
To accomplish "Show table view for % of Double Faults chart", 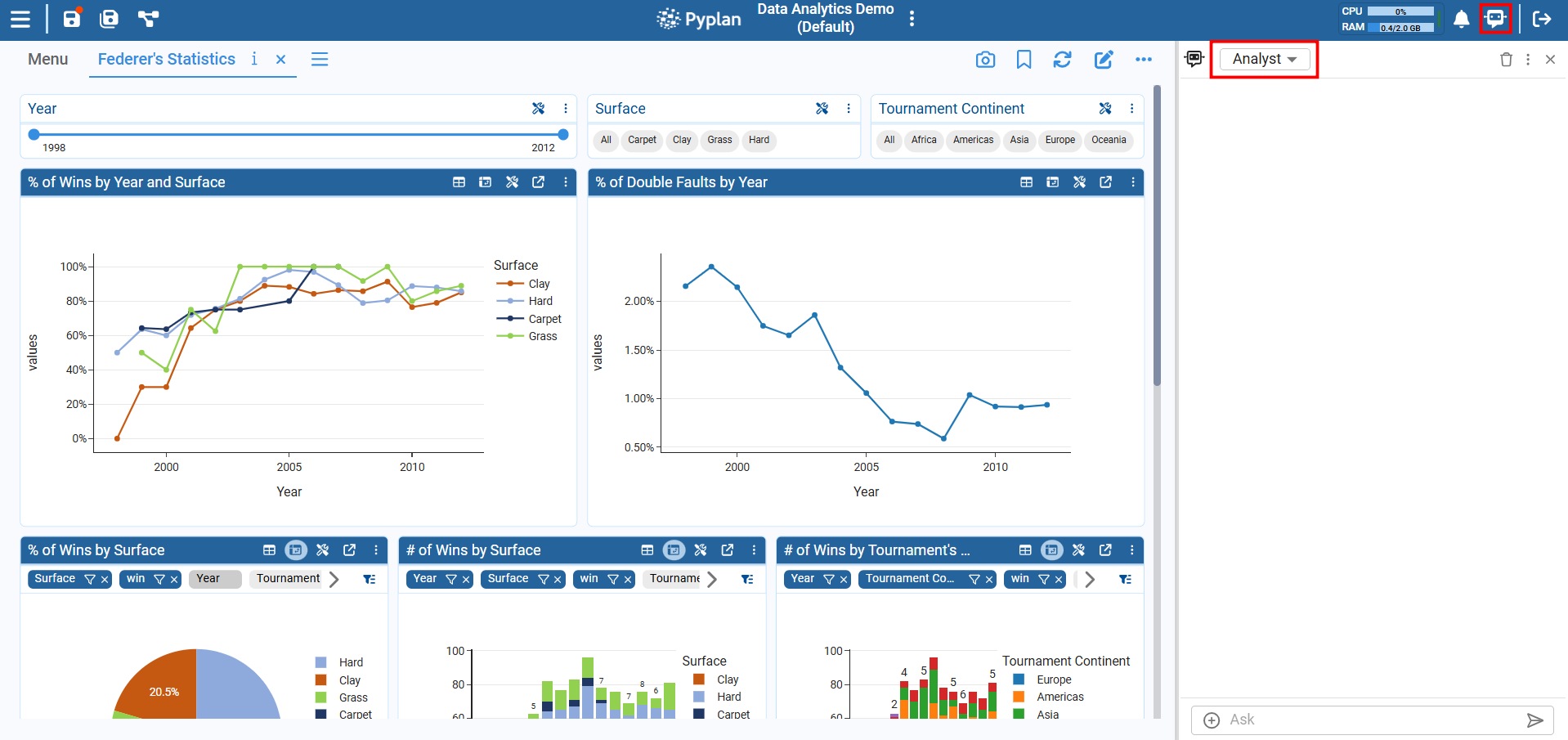I will (x=1026, y=182).
